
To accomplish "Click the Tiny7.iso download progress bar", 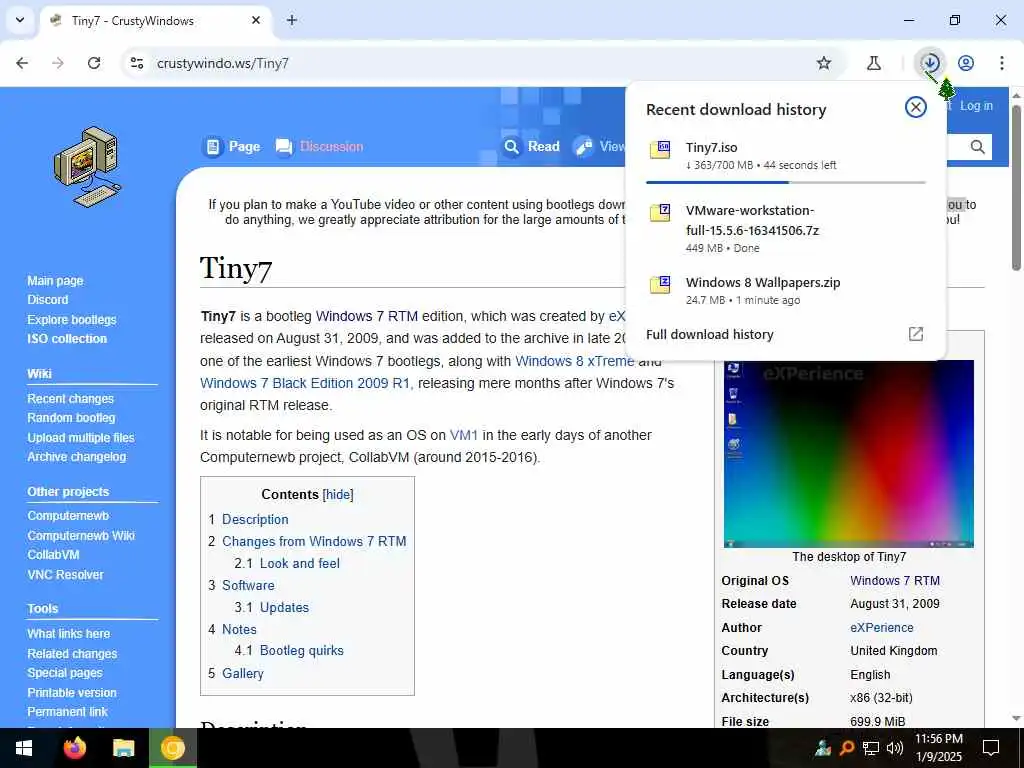I will 786,182.
